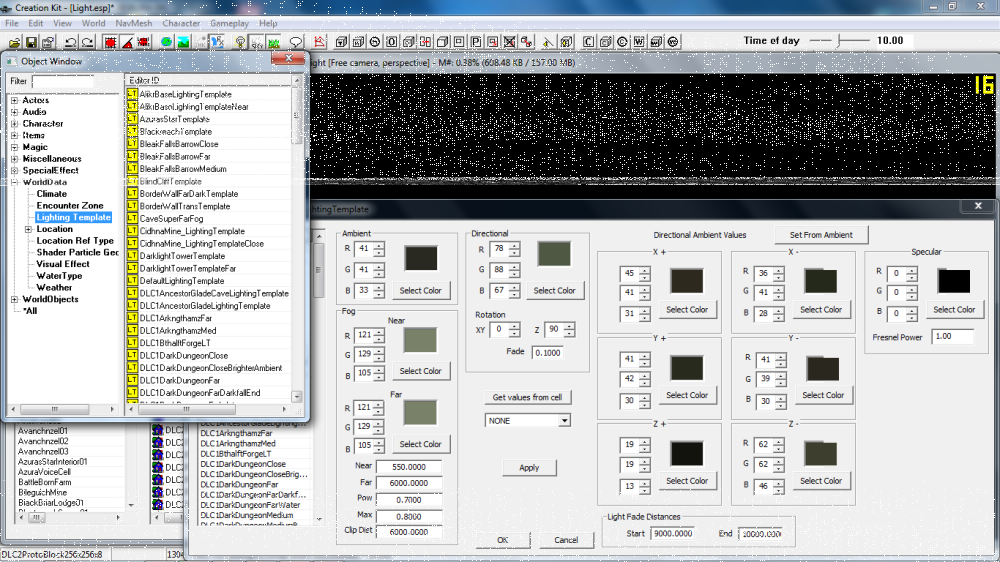1000x562 pixels.
Task: Click Cancel in lighting template dialog
Action: pyautogui.click(x=566, y=540)
